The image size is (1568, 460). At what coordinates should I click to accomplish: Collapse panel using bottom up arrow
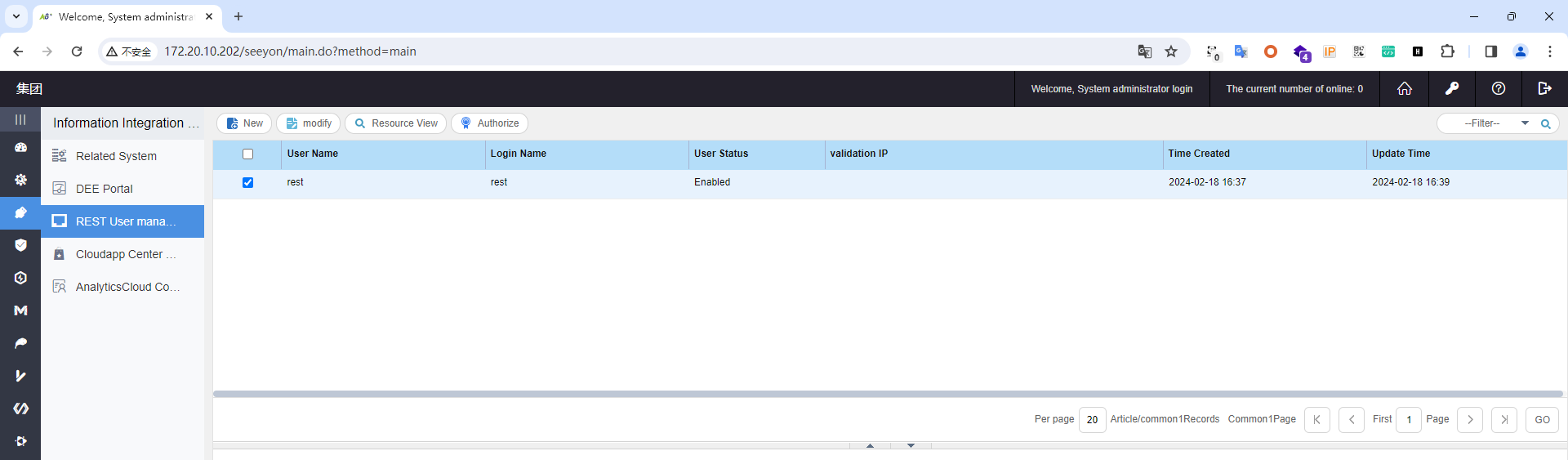(870, 446)
